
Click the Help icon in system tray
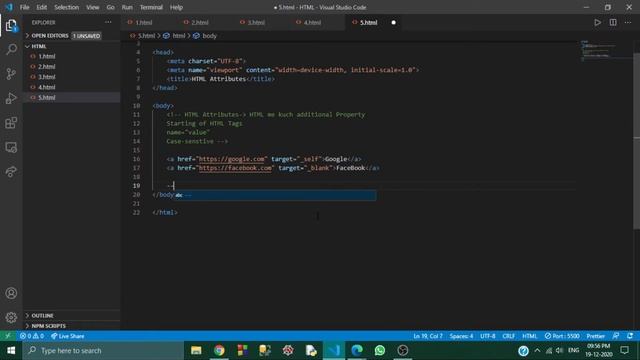point(523,351)
